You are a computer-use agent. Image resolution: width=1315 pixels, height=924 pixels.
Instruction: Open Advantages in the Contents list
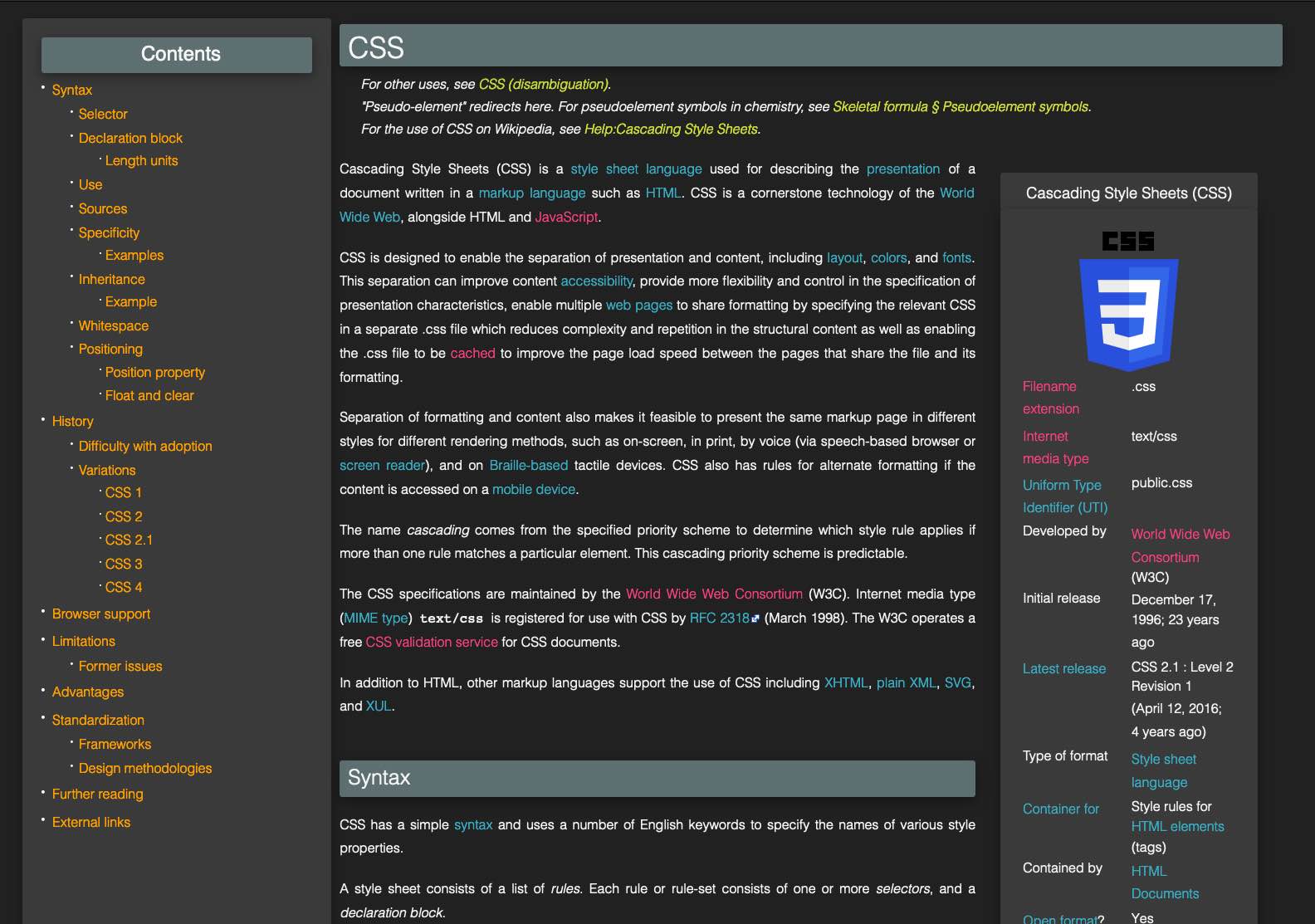(x=88, y=692)
